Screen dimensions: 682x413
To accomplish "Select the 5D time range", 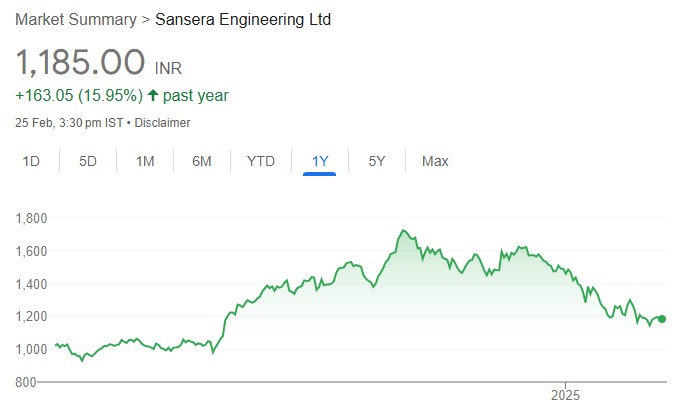I will coord(88,161).
